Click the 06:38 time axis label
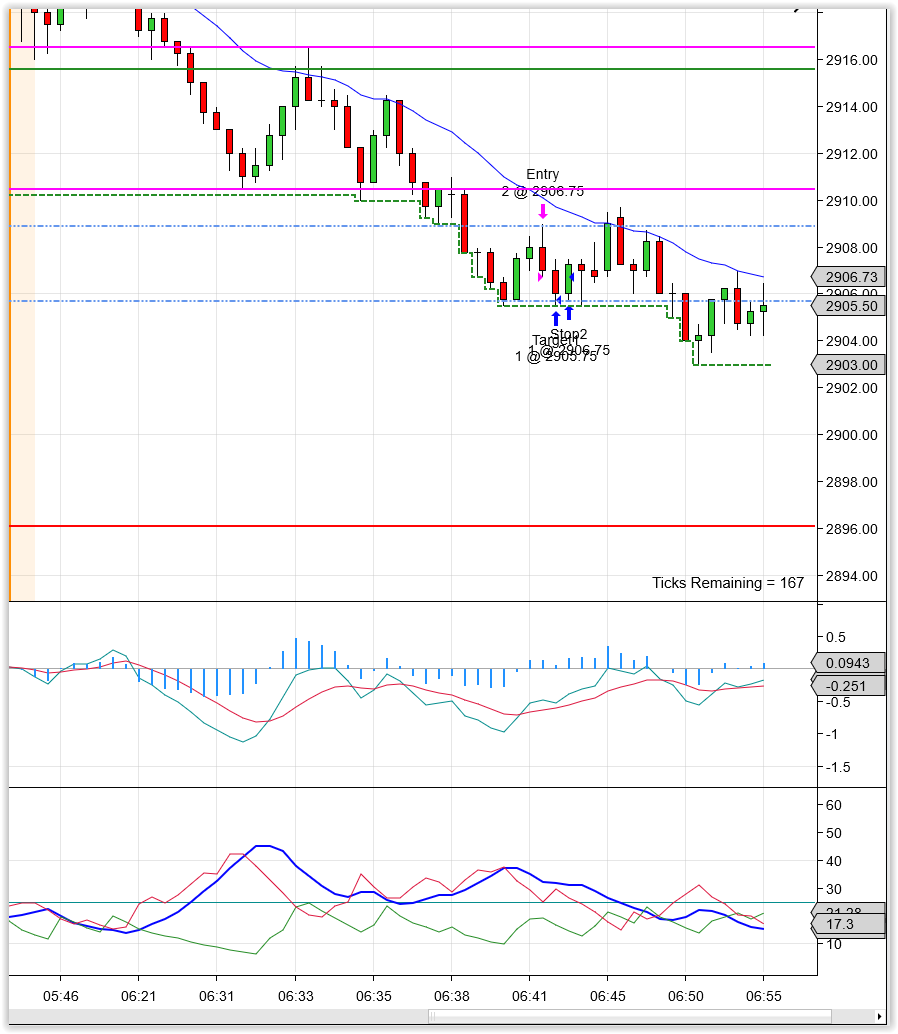 452,996
